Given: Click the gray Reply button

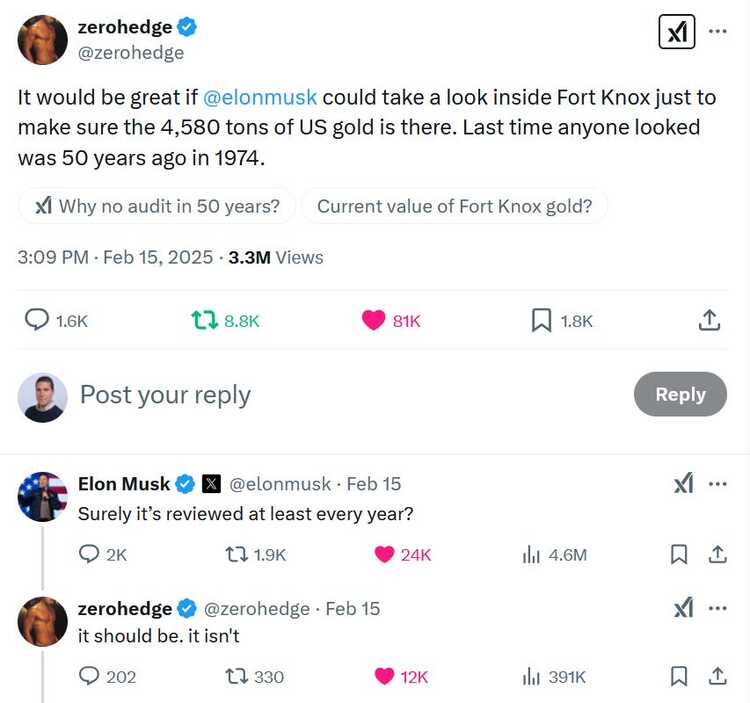Looking at the screenshot, I should (680, 394).
